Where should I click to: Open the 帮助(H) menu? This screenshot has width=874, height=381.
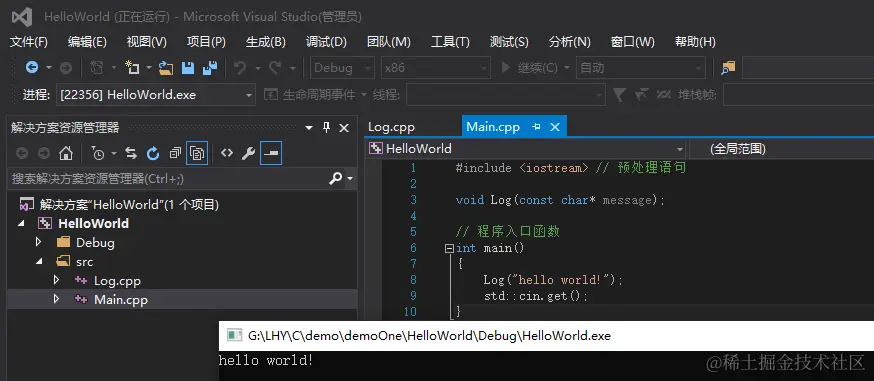click(x=695, y=42)
